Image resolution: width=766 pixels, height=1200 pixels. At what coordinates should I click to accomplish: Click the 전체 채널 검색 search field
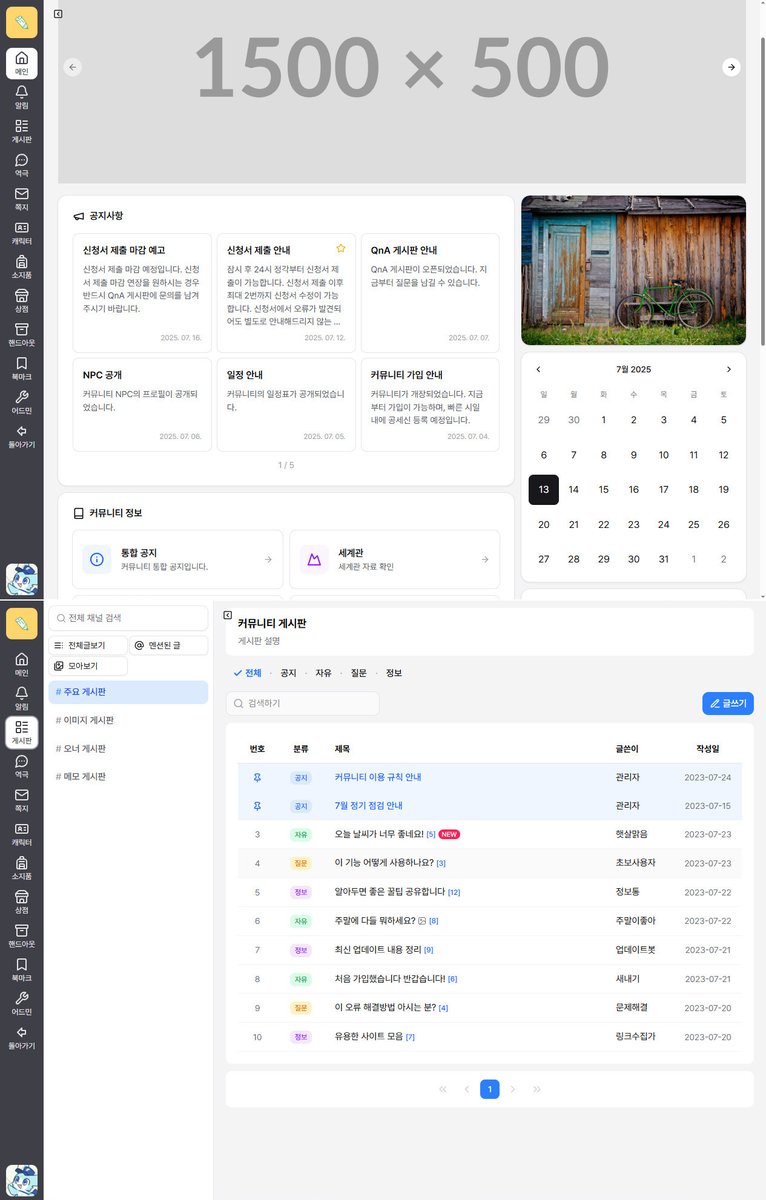(128, 619)
